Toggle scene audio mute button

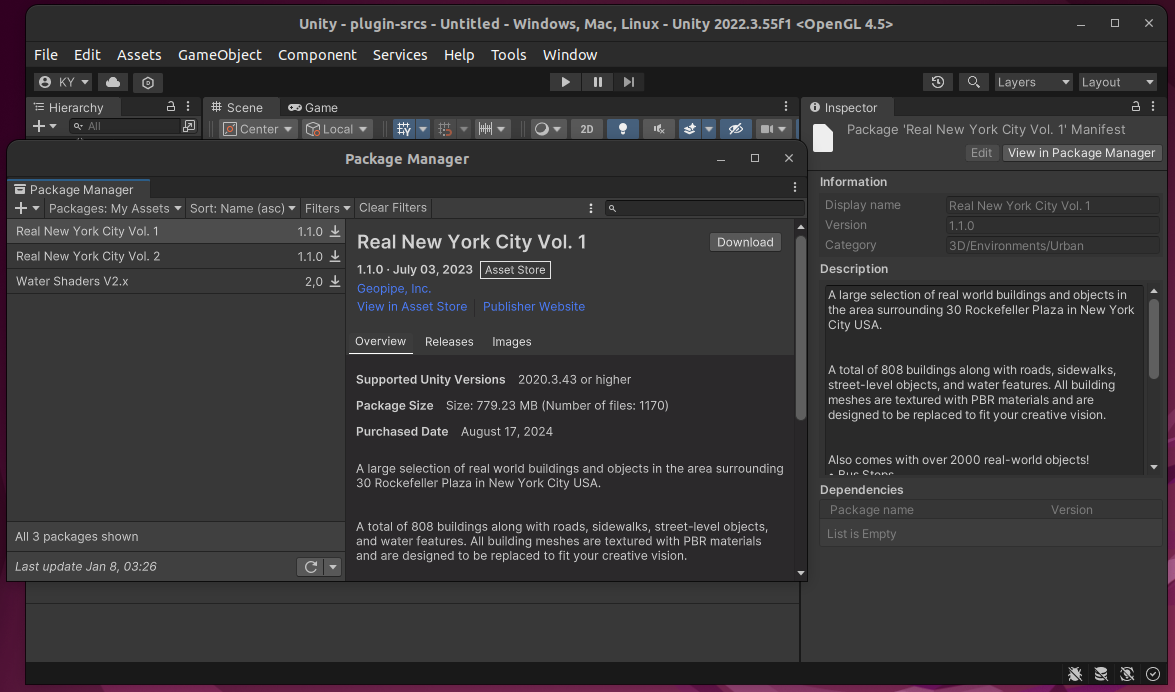[659, 129]
